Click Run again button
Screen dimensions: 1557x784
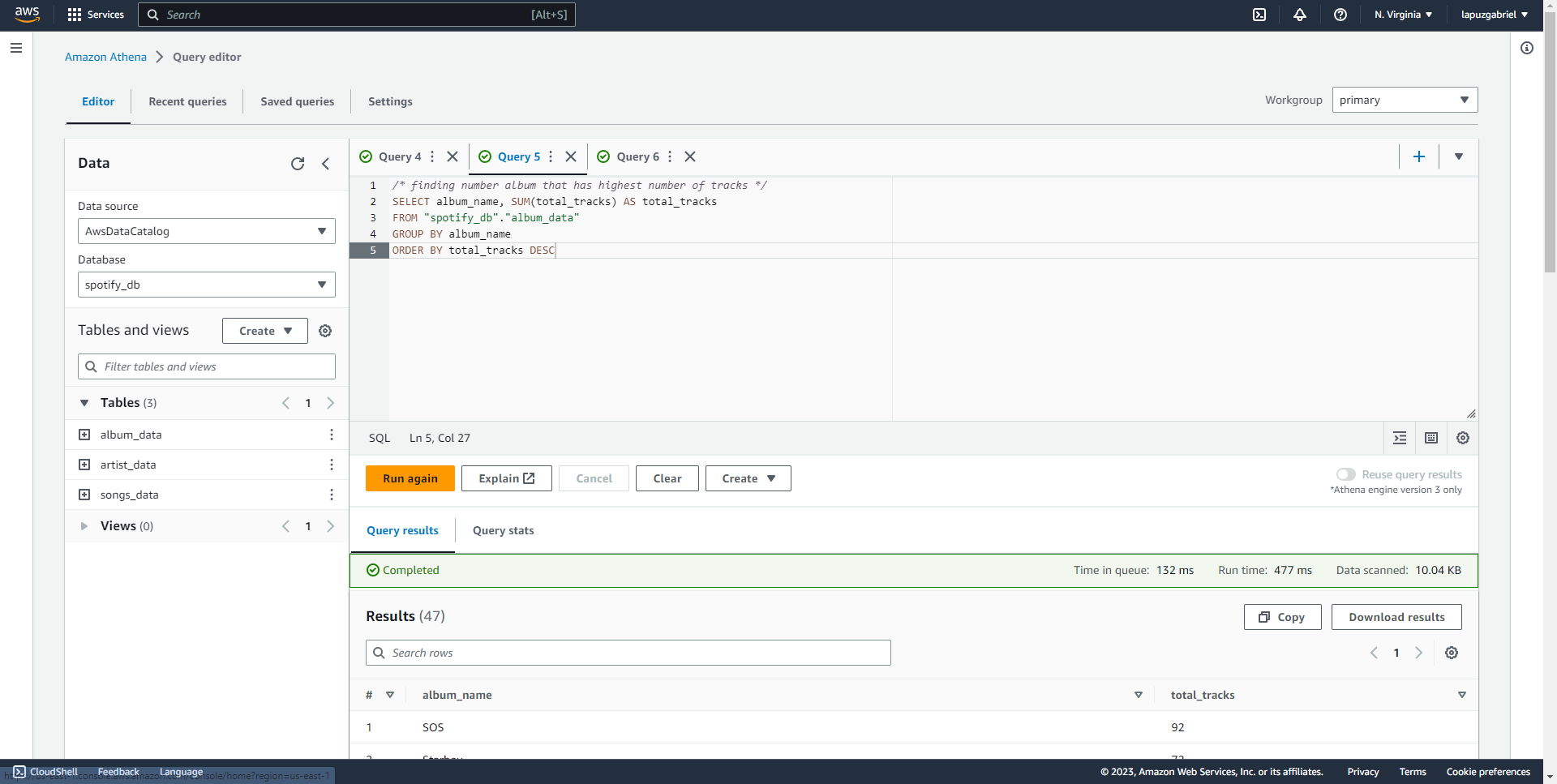(x=410, y=478)
